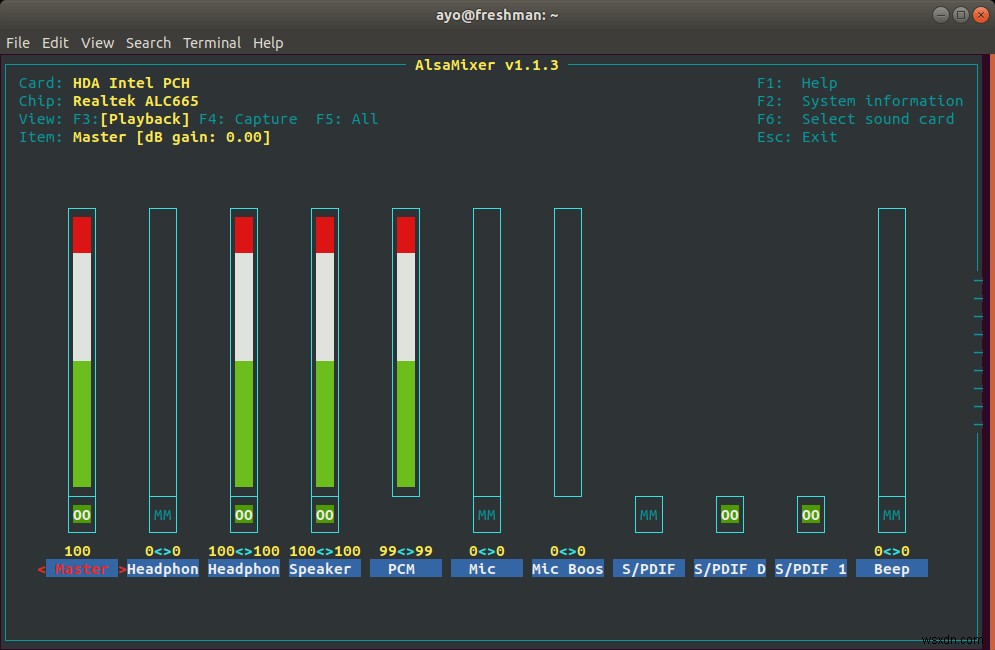The width and height of the screenshot is (995, 650).
Task: Open the View menu
Action: coord(97,42)
